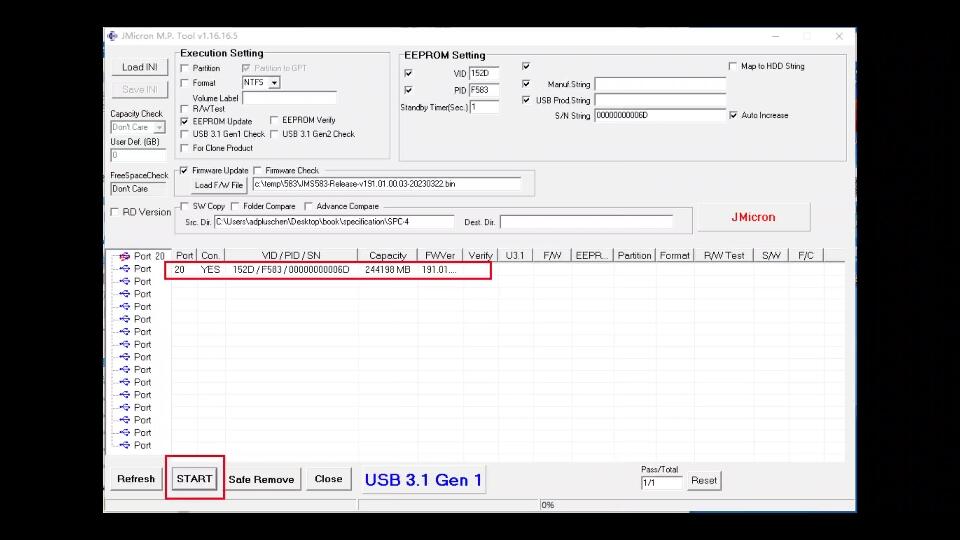Uncheck the EEPROM Update checkbox
Screen dimensions: 960x540
coord(184,121)
